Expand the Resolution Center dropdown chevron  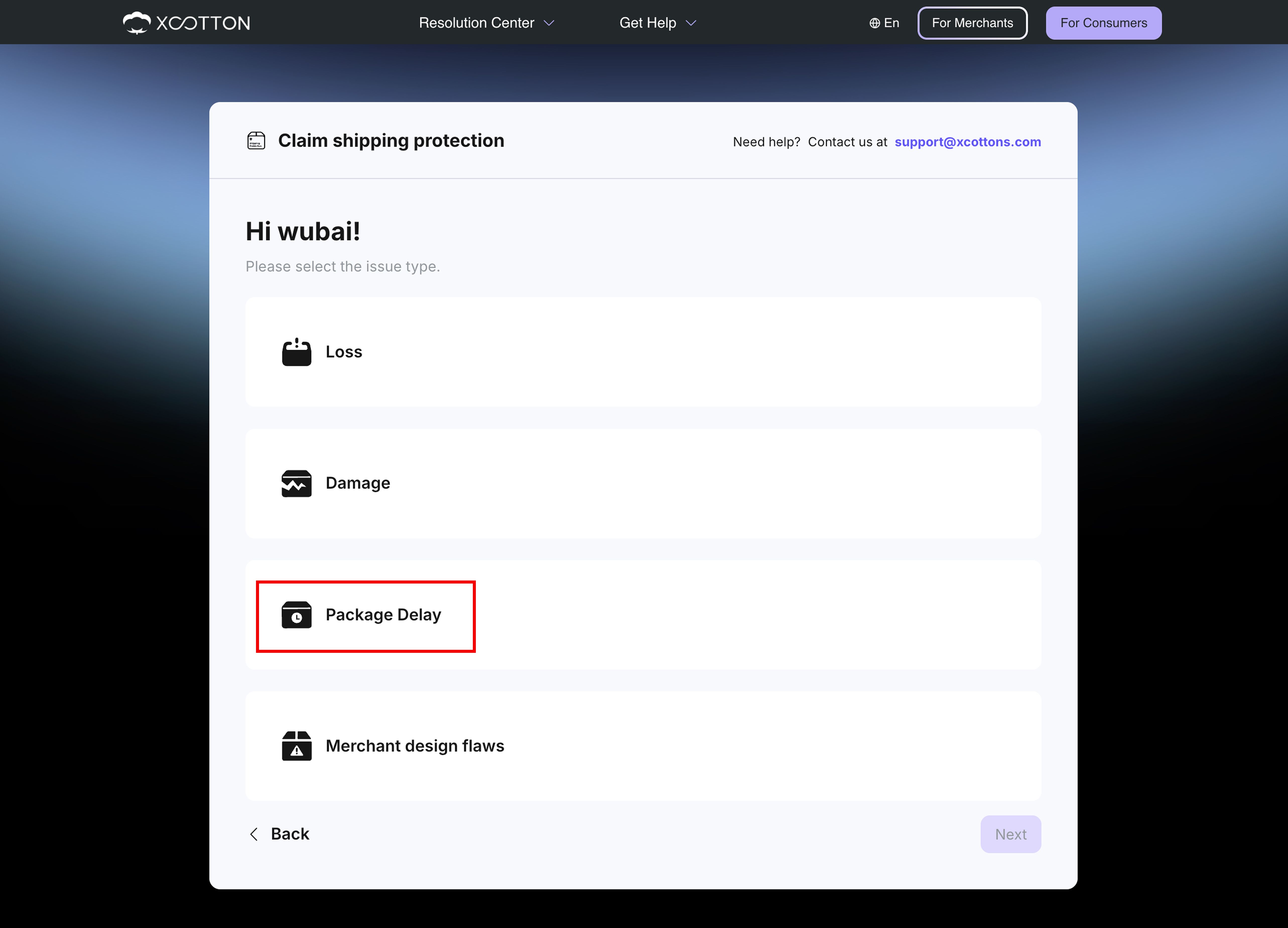(549, 23)
